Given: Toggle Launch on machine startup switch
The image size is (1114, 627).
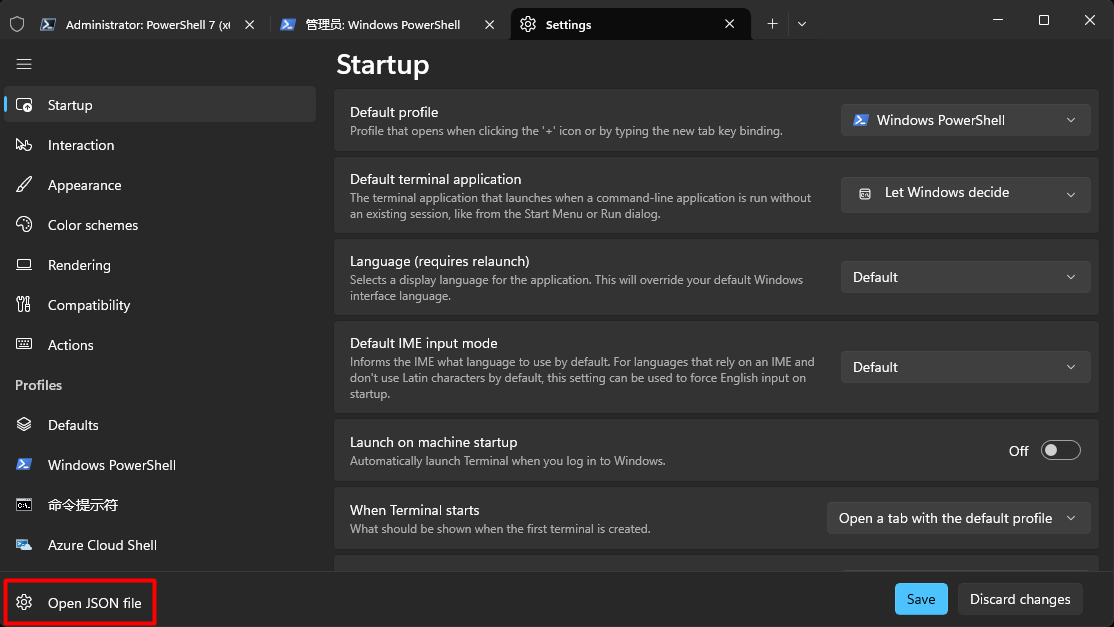Looking at the screenshot, I should point(1060,450).
